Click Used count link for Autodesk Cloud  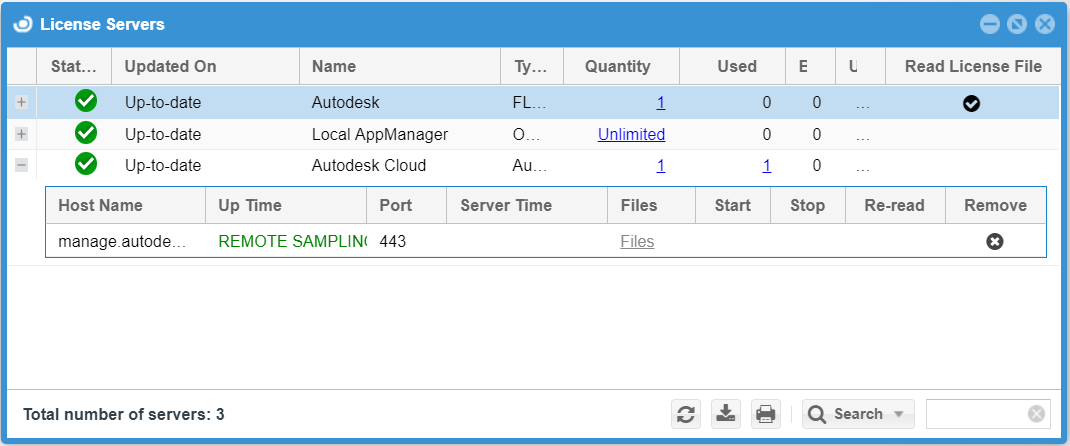[x=766, y=166]
